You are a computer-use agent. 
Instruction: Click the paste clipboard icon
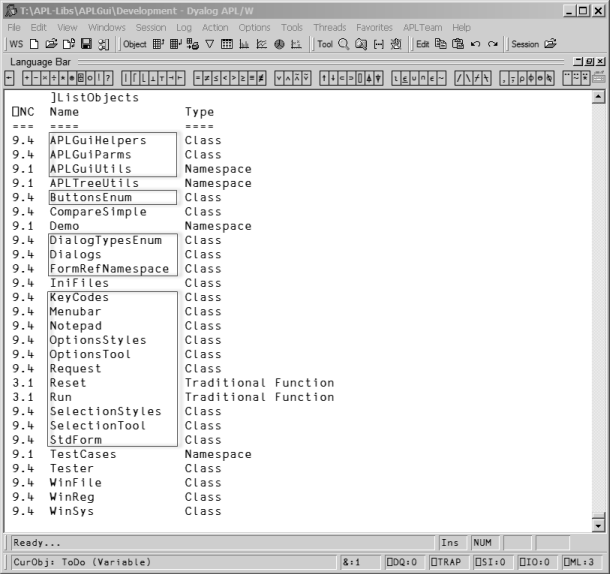[458, 44]
